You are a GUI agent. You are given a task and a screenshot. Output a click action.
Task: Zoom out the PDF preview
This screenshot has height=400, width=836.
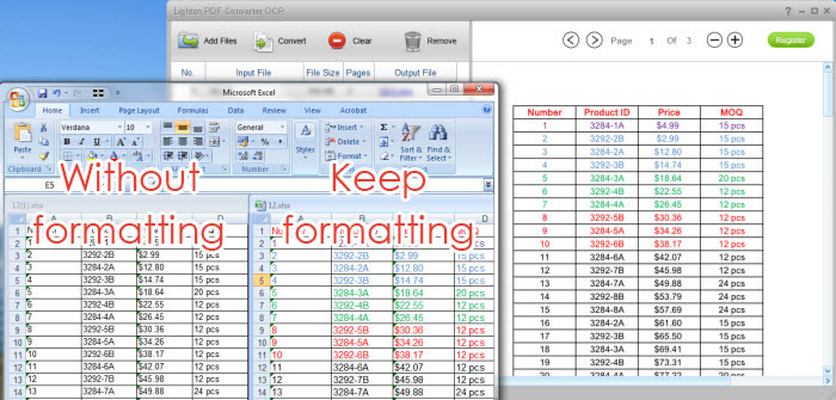coord(714,40)
